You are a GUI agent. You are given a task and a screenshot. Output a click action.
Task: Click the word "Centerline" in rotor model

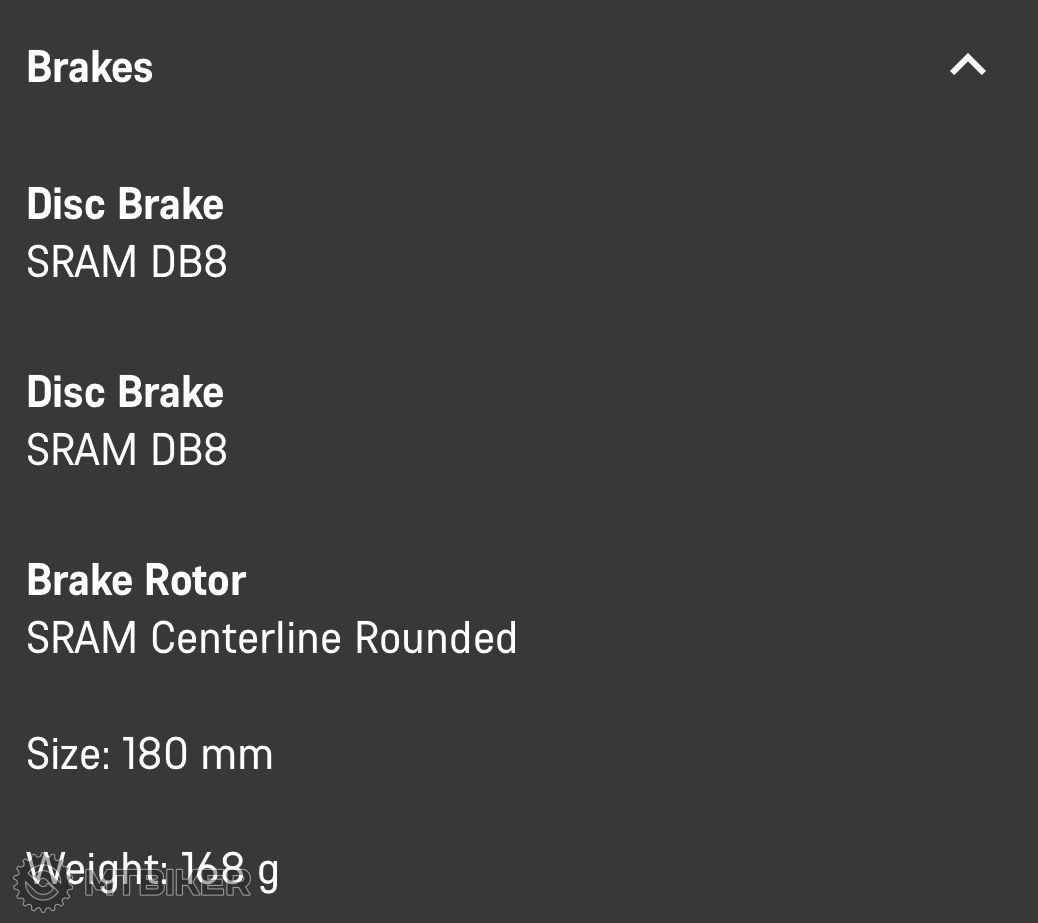tap(246, 638)
